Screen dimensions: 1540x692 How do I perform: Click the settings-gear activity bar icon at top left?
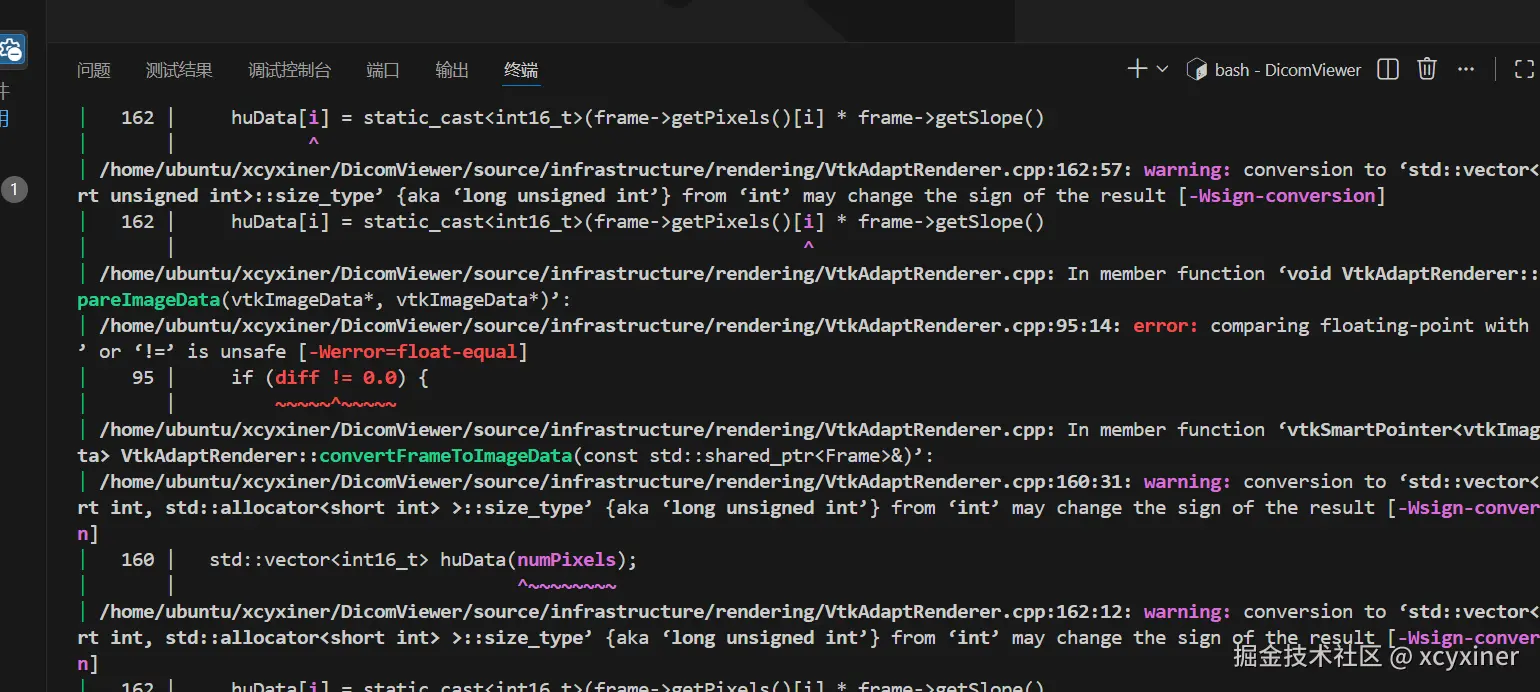(13, 49)
